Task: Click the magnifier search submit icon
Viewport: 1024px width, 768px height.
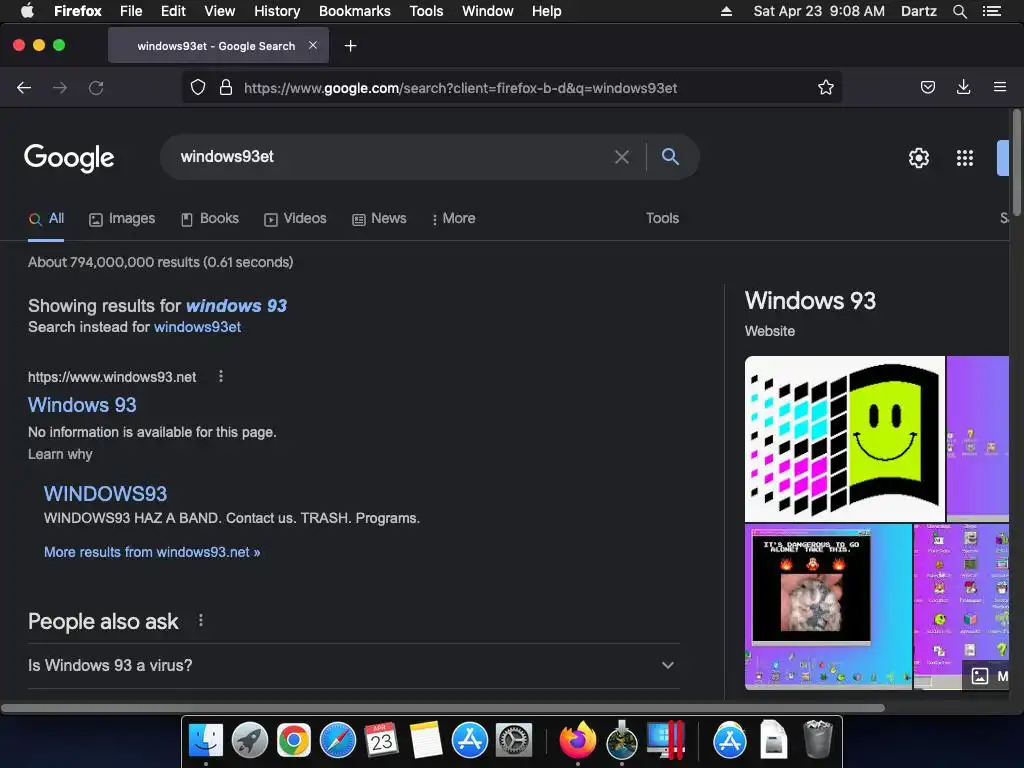Action: point(670,156)
